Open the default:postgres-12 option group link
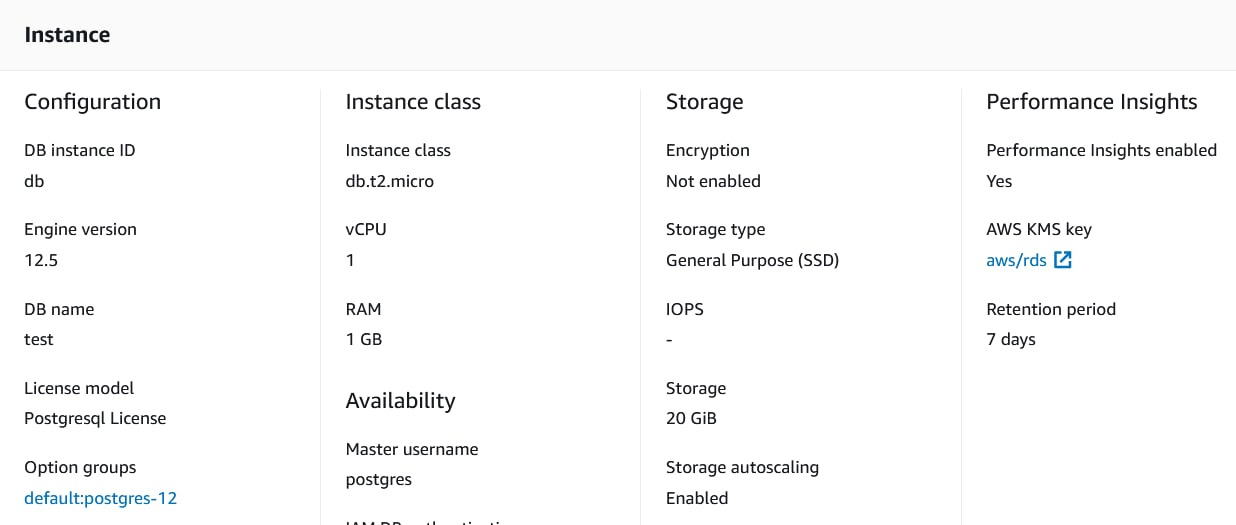The height and width of the screenshot is (525, 1236). [x=100, y=498]
